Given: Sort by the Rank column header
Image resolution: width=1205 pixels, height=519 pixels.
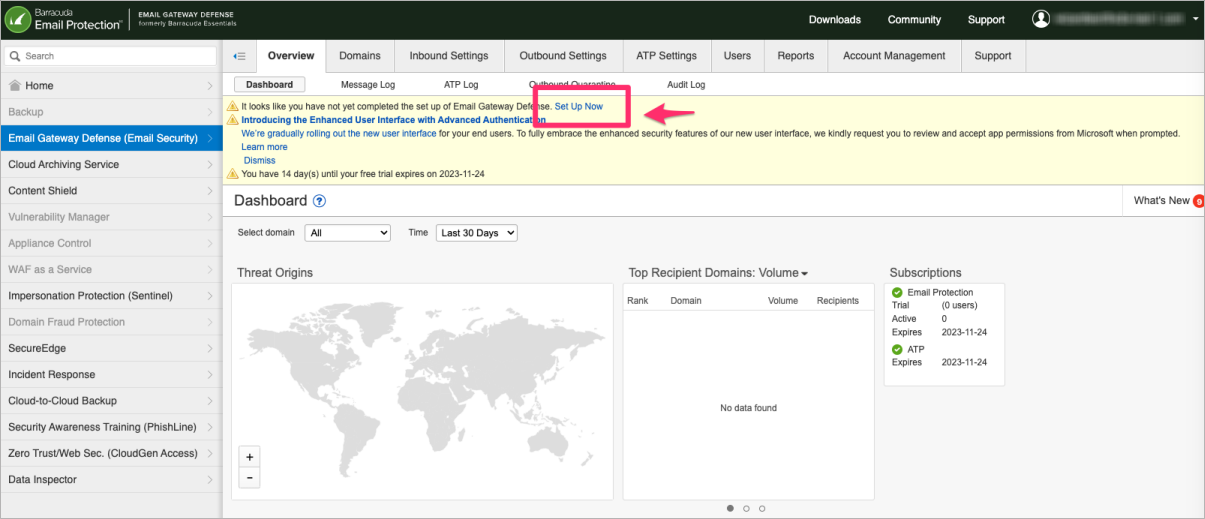Looking at the screenshot, I should tap(637, 300).
